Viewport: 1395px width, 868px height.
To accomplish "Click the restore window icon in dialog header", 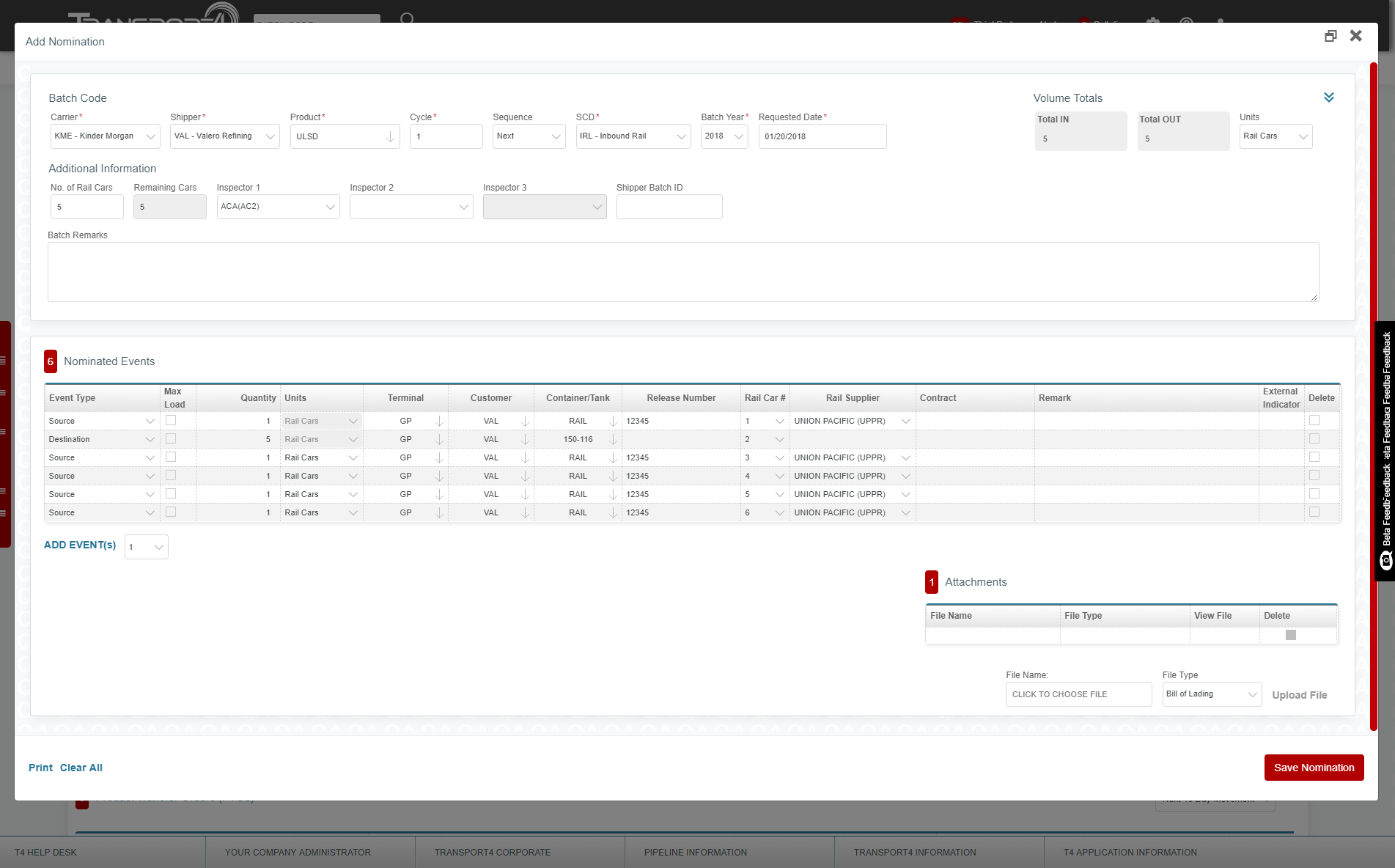I will click(1330, 36).
